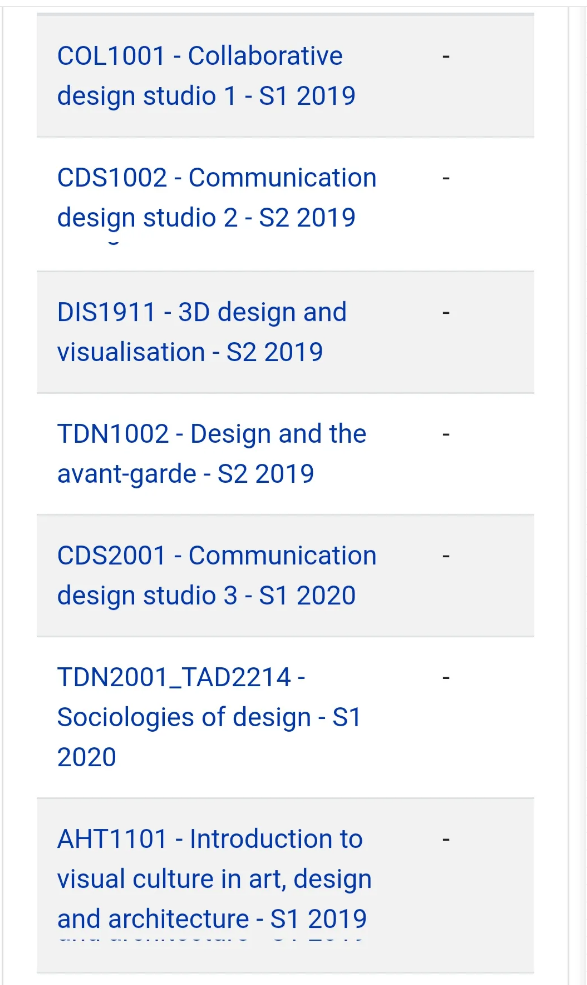The image size is (587, 985).
Task: Click the grade dash in the CDS1002 row
Action: coord(446,178)
